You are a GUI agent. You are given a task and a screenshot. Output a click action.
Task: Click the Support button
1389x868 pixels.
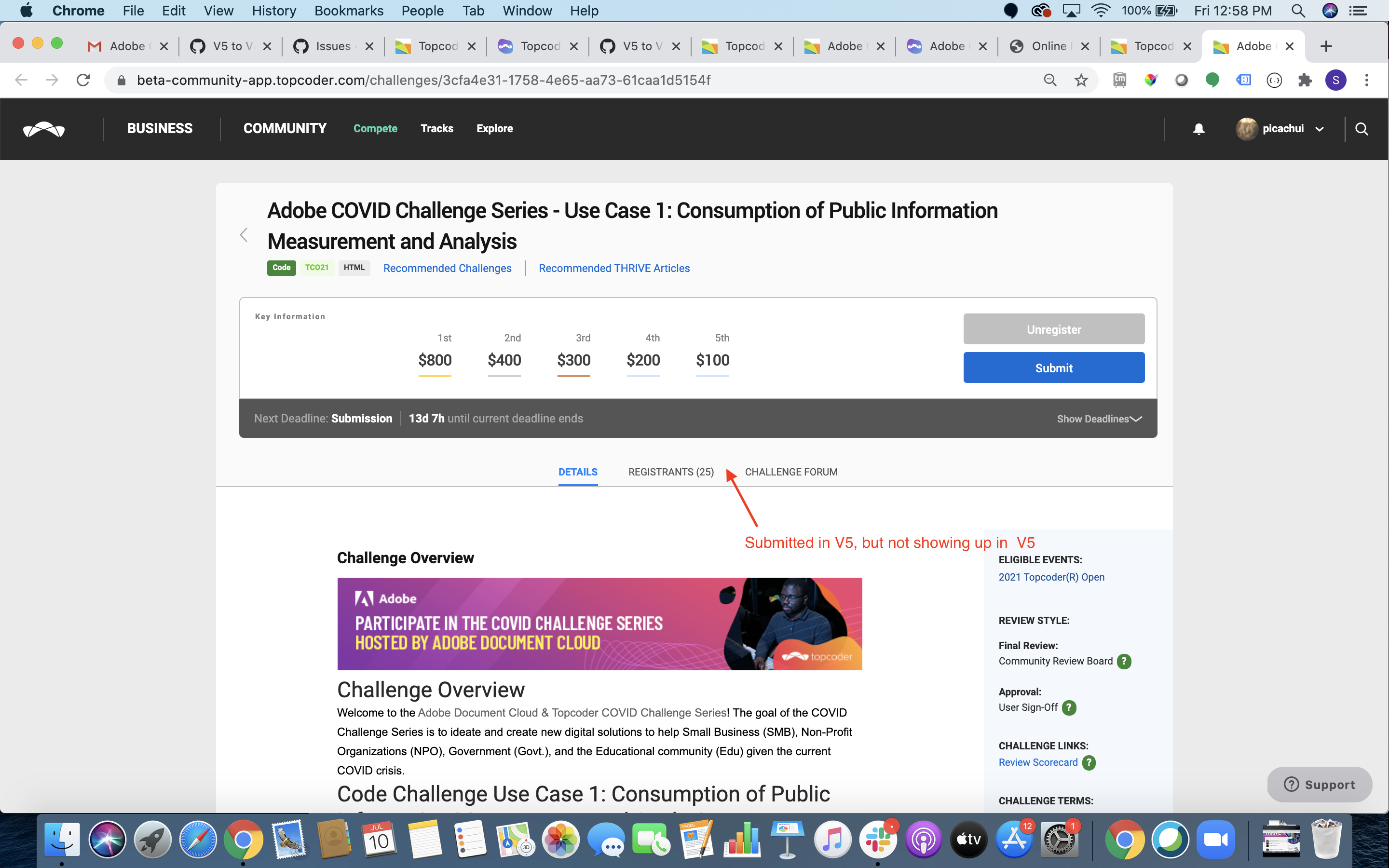tap(1319, 784)
